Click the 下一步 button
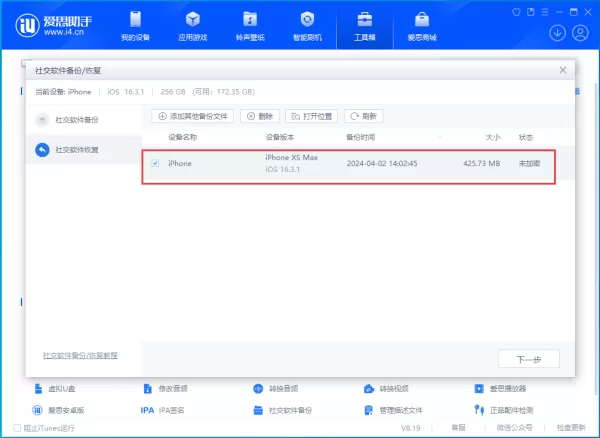Screen dimensions: 600x438 click(x=529, y=359)
